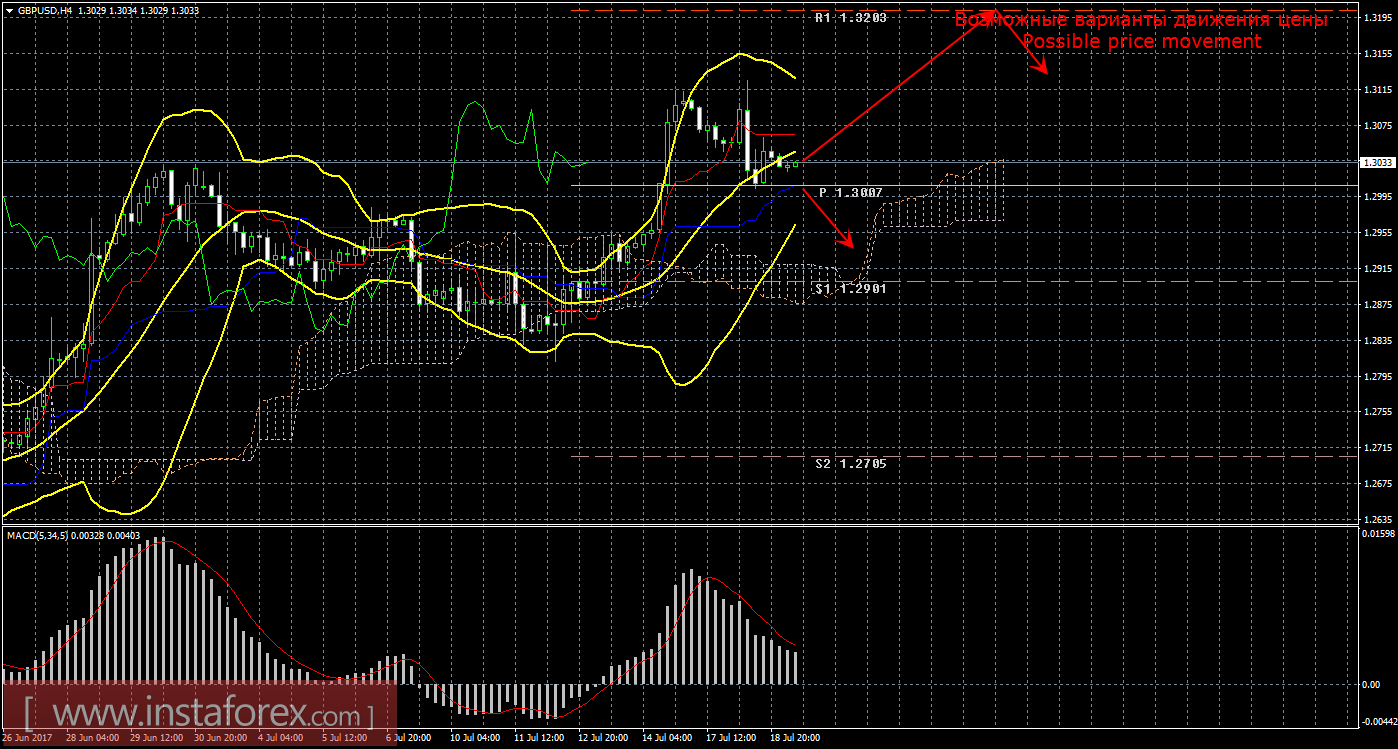Click the 'Possible price movement' annotation text
Image resolution: width=1398 pixels, height=749 pixels.
tap(1141, 42)
